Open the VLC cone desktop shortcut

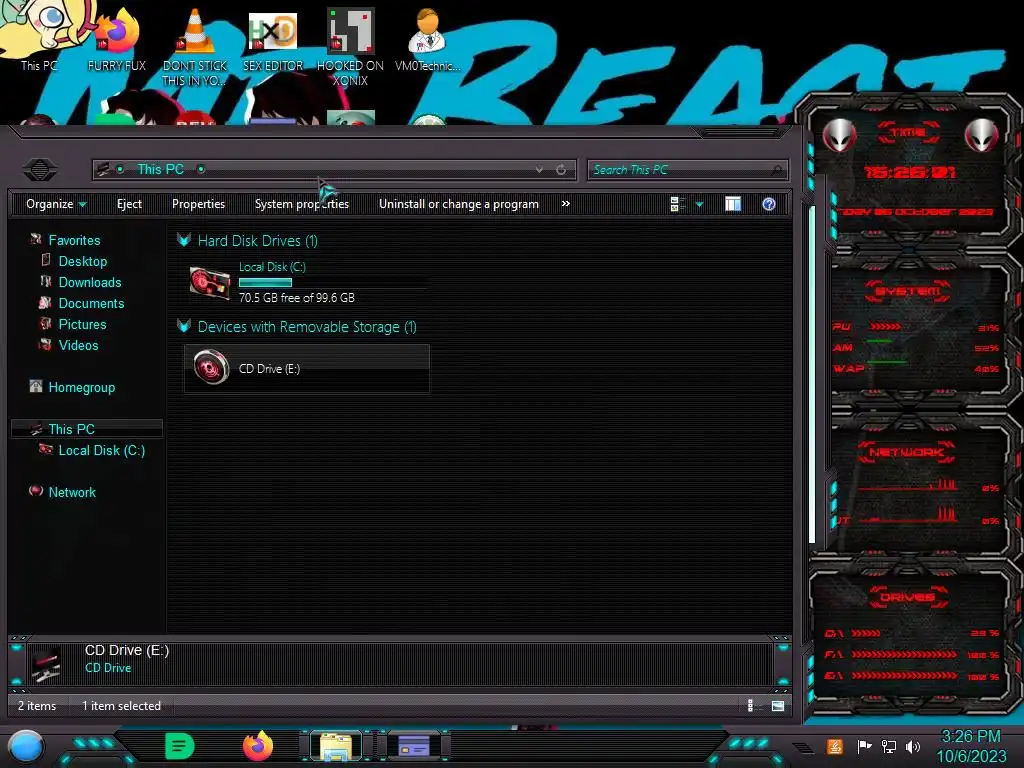195,46
